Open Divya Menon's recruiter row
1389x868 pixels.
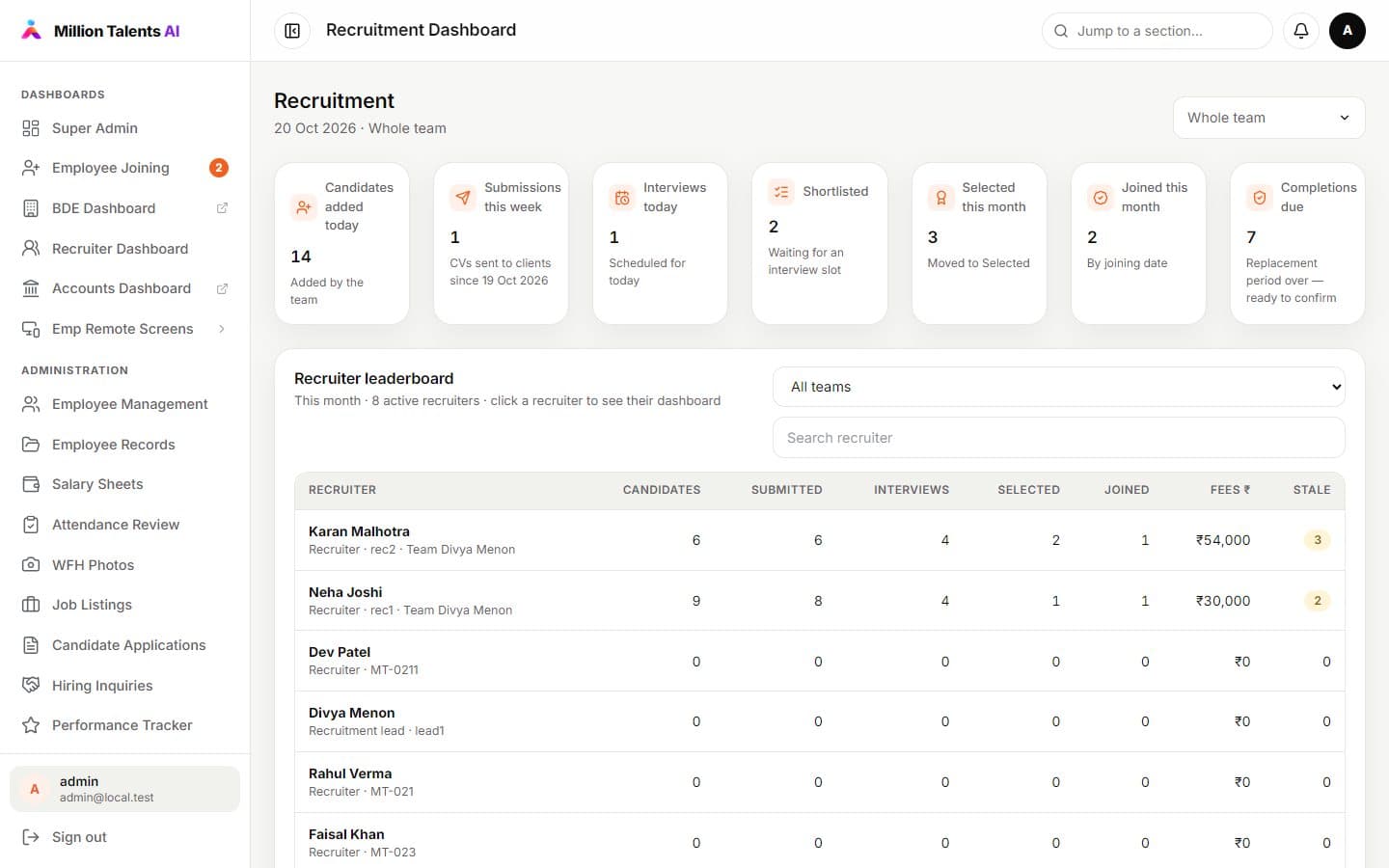point(819,721)
